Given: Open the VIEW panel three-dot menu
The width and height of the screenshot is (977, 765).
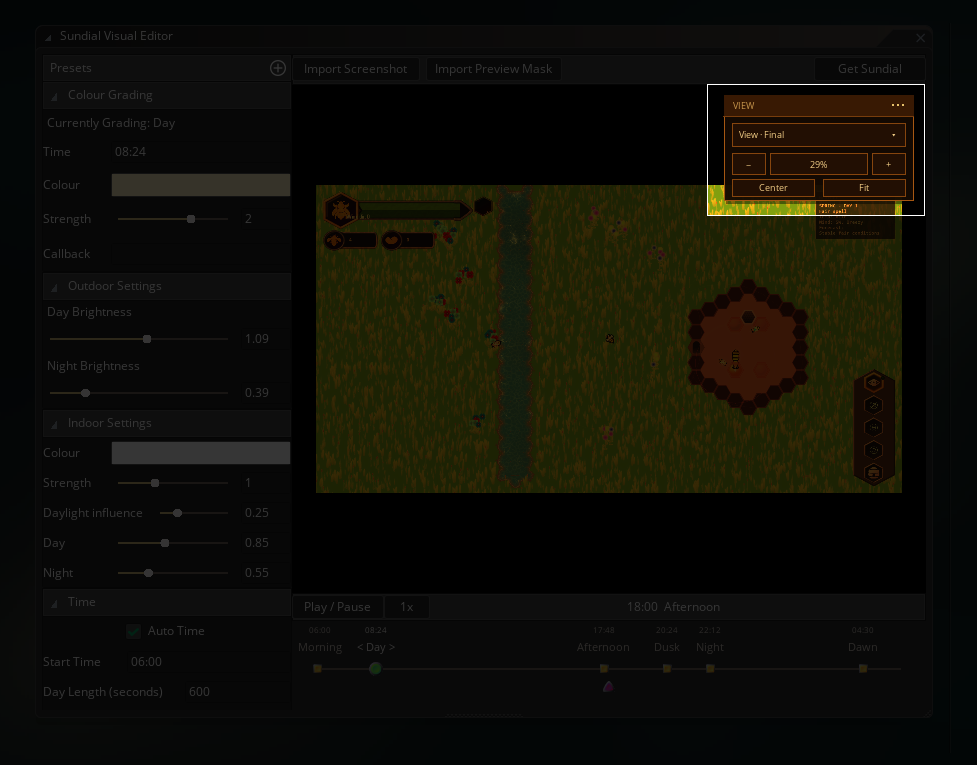Looking at the screenshot, I should pyautogui.click(x=898, y=105).
